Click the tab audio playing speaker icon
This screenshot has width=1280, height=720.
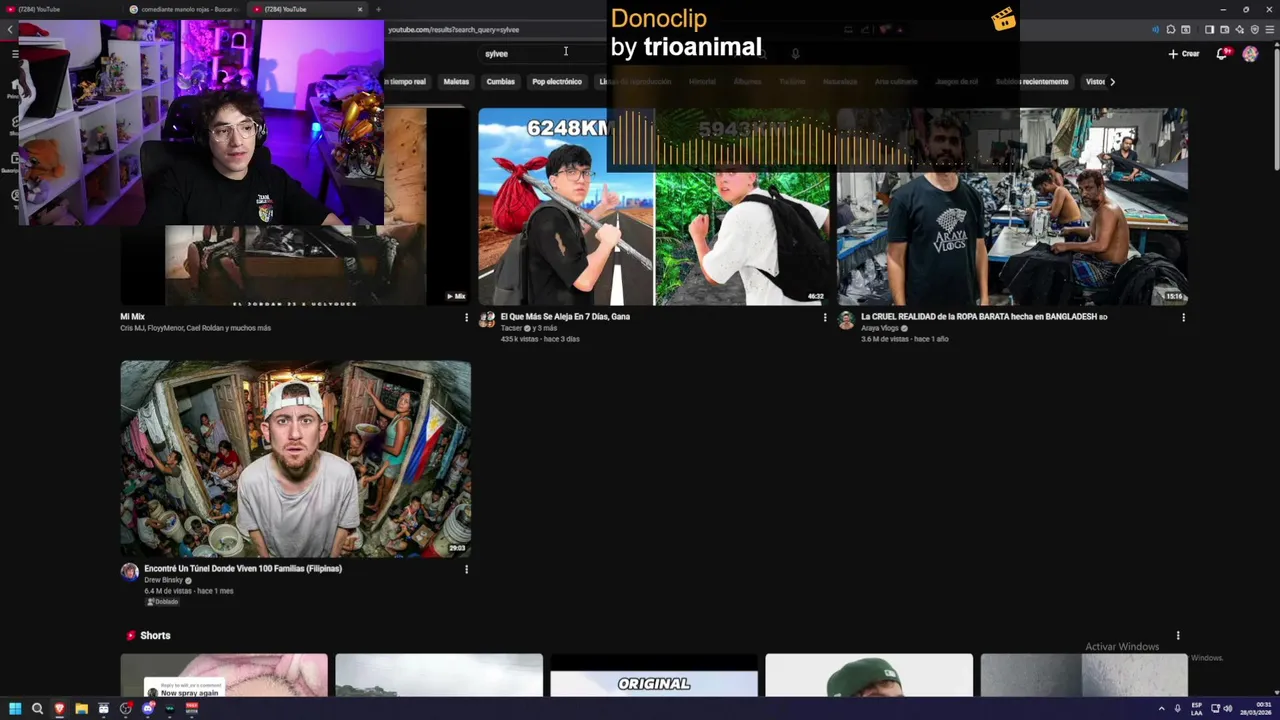click(1156, 30)
